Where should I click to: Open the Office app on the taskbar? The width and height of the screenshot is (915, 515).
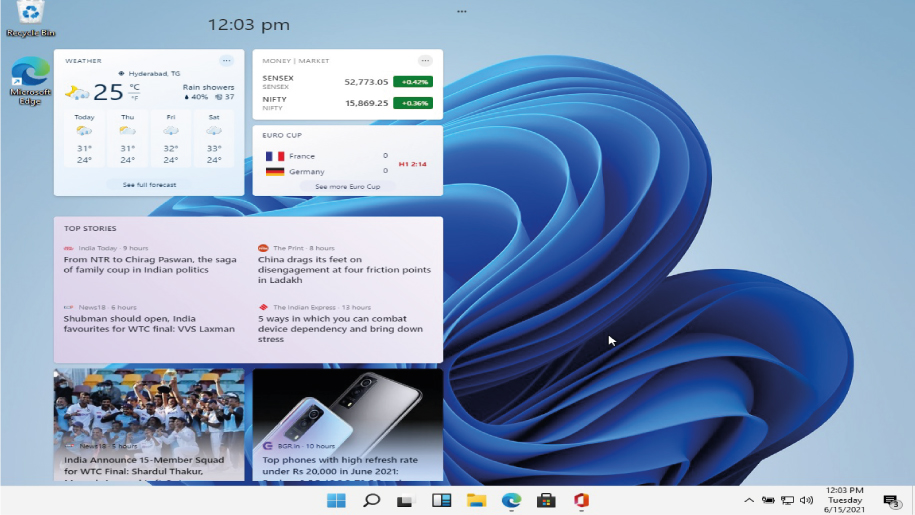click(581, 500)
